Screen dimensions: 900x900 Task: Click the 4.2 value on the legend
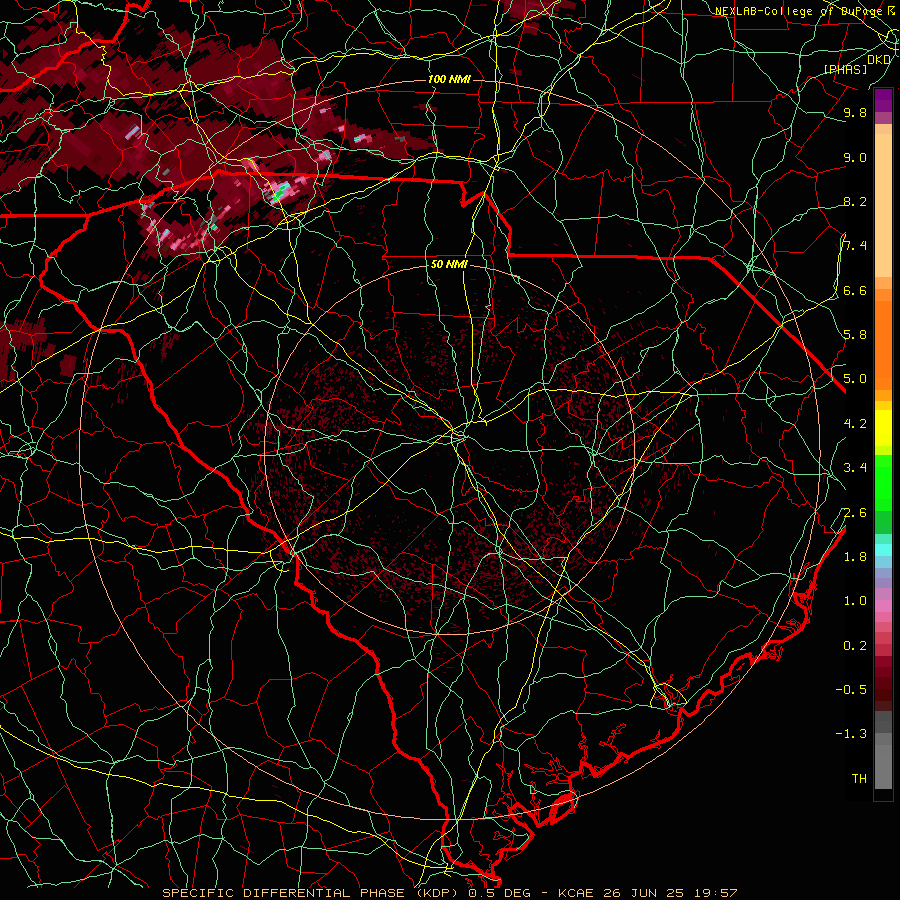point(855,424)
